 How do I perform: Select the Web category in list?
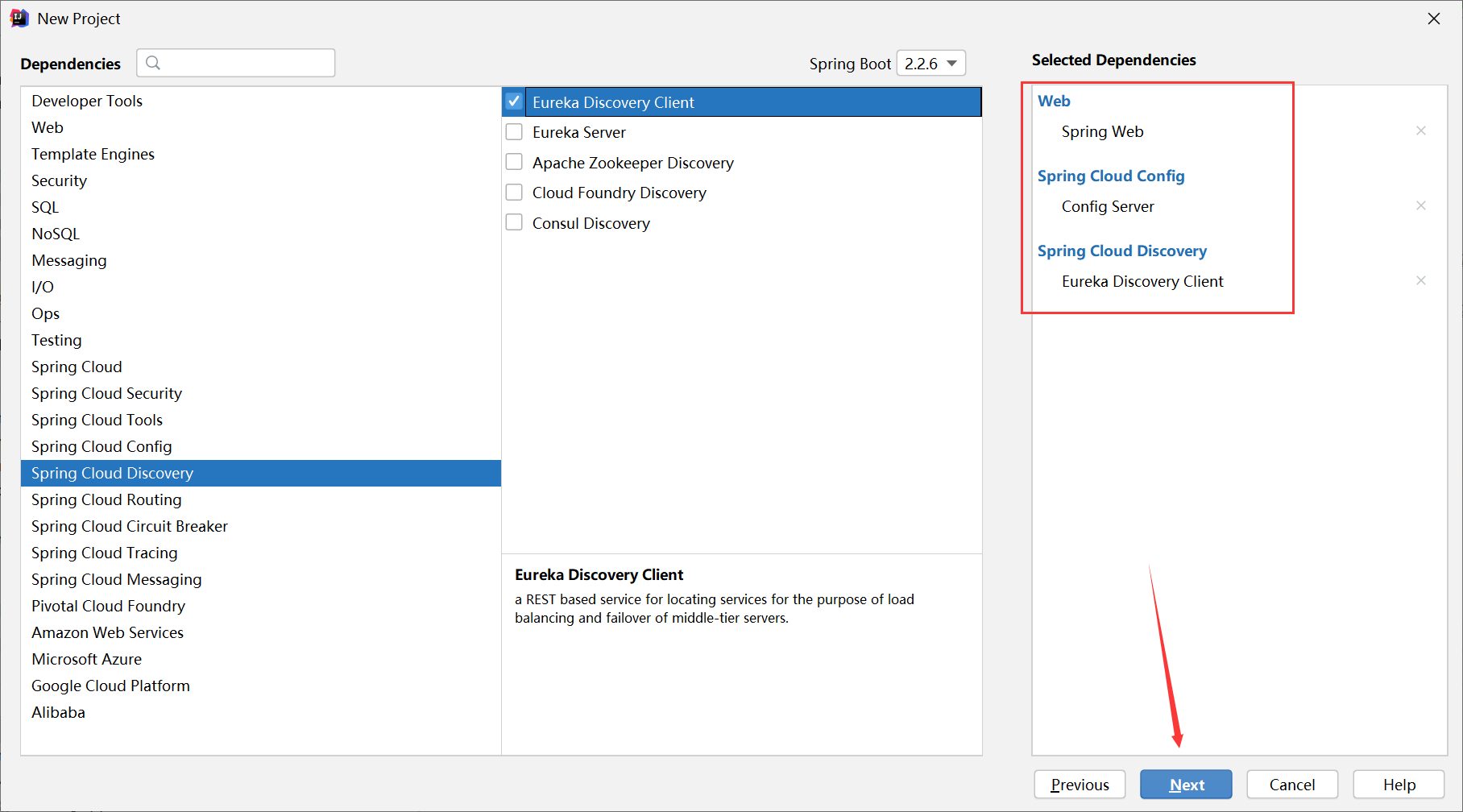click(x=261, y=127)
